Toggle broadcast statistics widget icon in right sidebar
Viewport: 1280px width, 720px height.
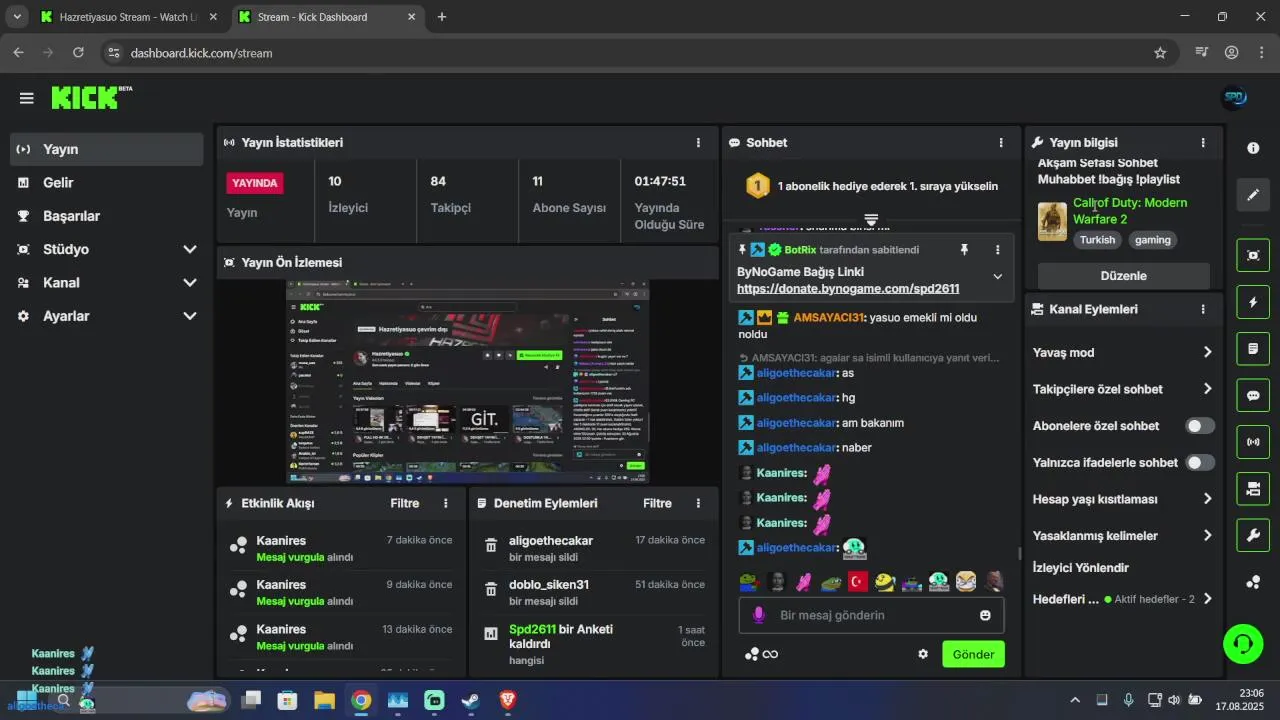point(1253,442)
